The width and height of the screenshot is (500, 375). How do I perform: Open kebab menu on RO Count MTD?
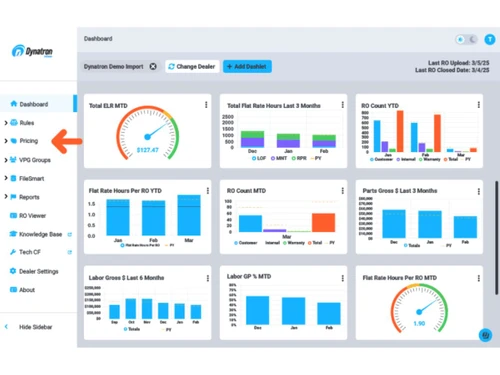(342, 190)
